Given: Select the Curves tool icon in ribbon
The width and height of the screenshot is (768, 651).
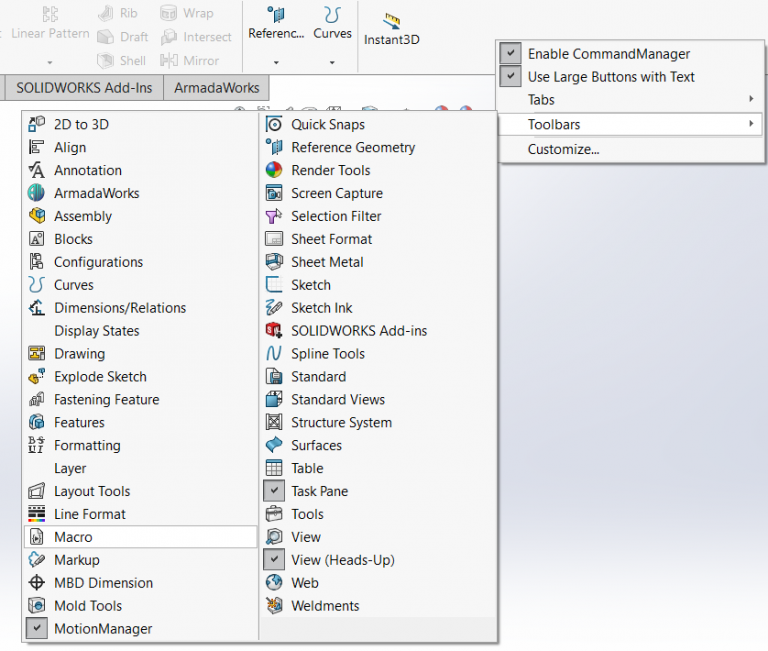Looking at the screenshot, I should [x=332, y=15].
